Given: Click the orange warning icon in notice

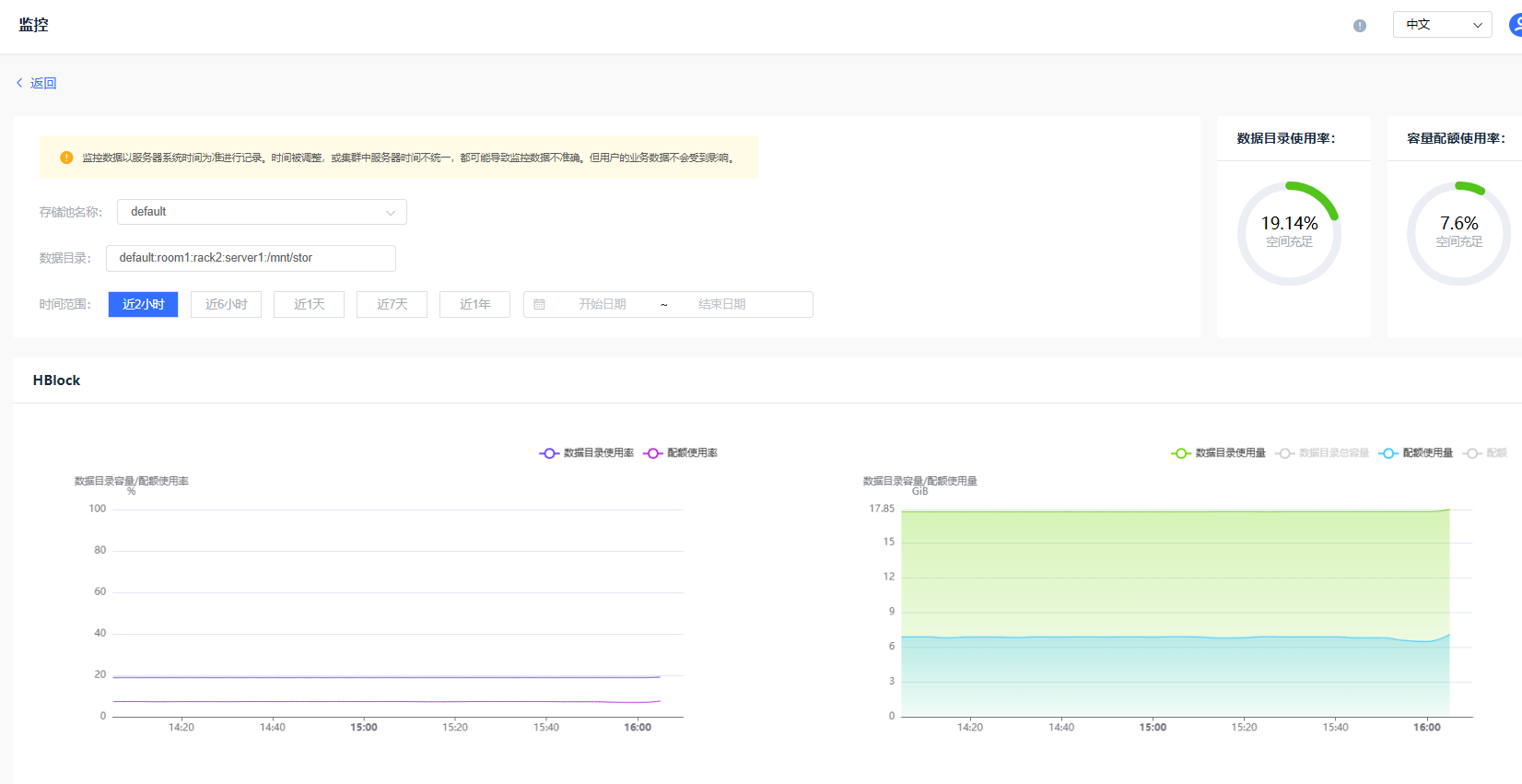Looking at the screenshot, I should (66, 158).
